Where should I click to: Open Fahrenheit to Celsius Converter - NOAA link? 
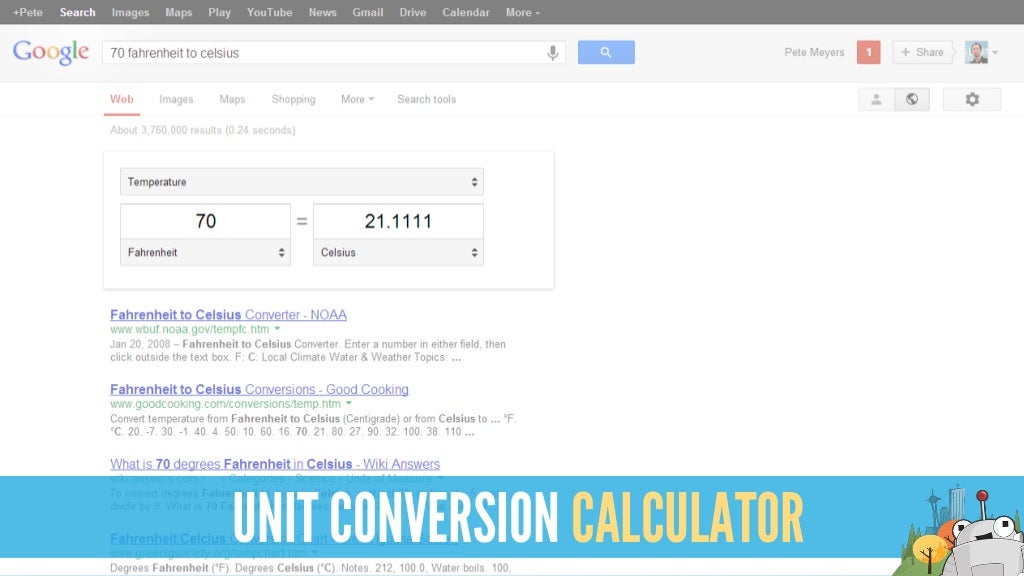pyautogui.click(x=229, y=315)
